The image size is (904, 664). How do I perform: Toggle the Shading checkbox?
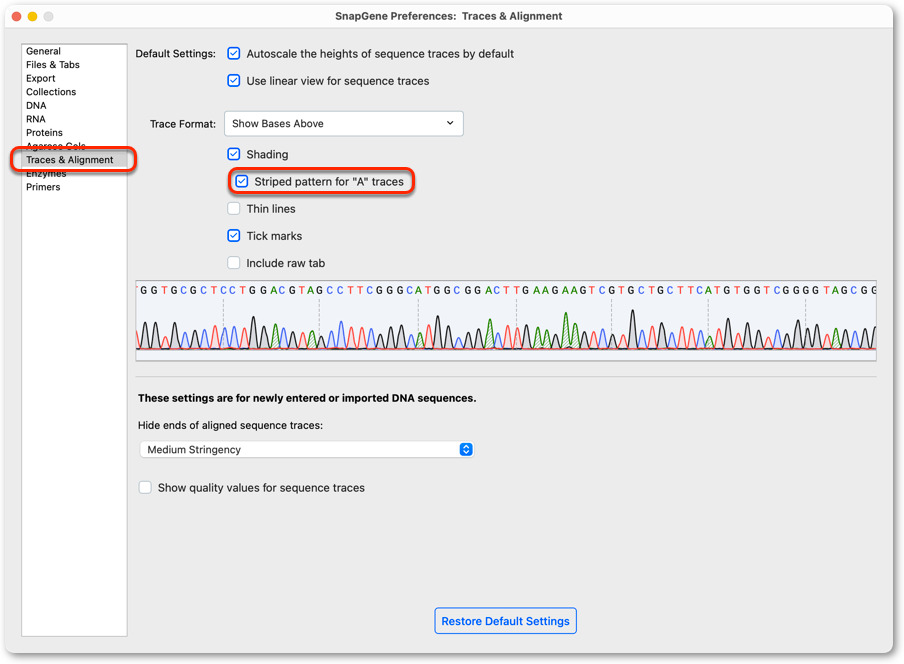[233, 154]
